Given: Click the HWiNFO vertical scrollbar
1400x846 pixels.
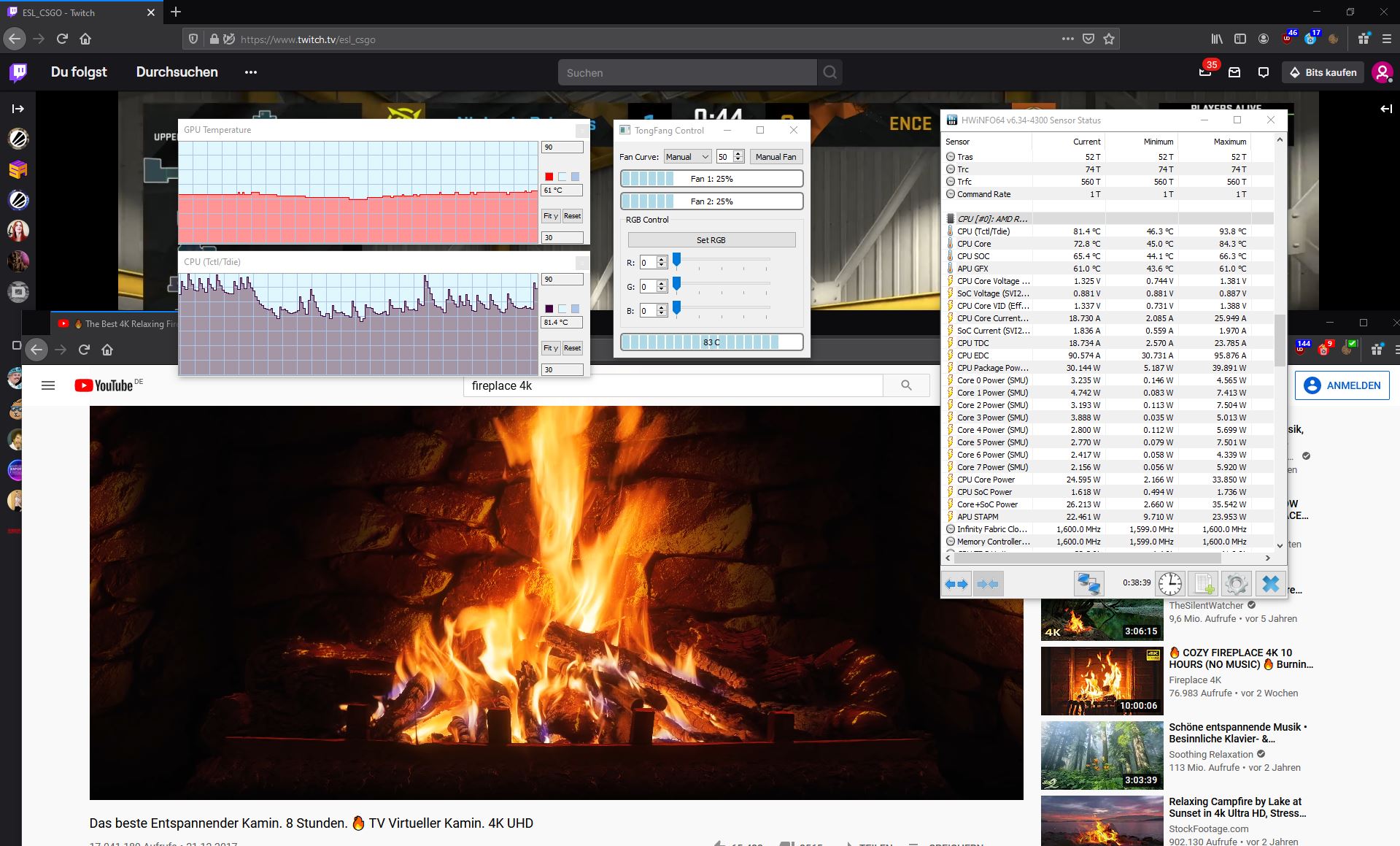Looking at the screenshot, I should click(x=1280, y=341).
